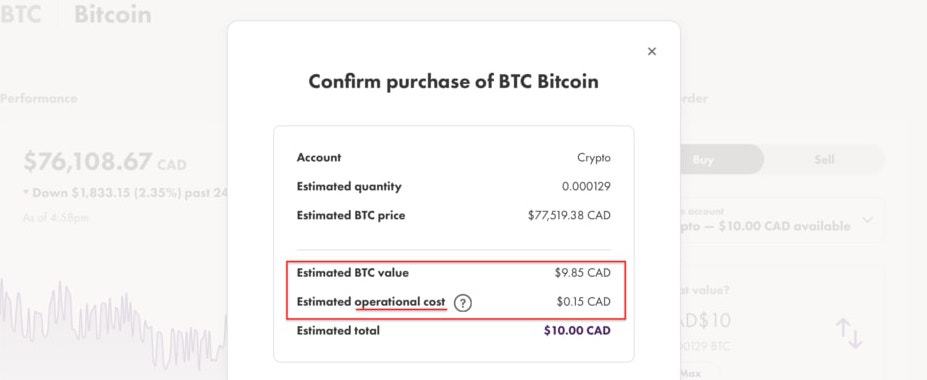
Task: Click the Estimated BTC value $9.85 CAD
Action: click(x=582, y=273)
